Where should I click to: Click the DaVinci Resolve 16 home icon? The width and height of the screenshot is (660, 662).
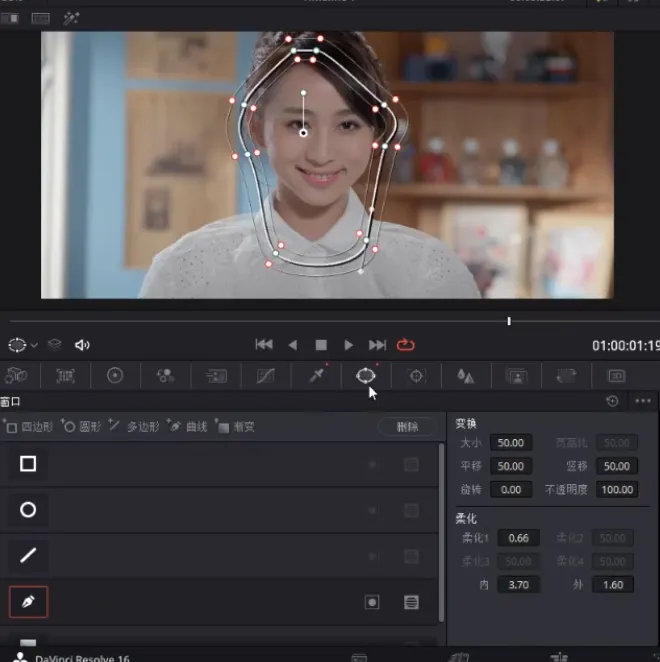tap(20, 657)
